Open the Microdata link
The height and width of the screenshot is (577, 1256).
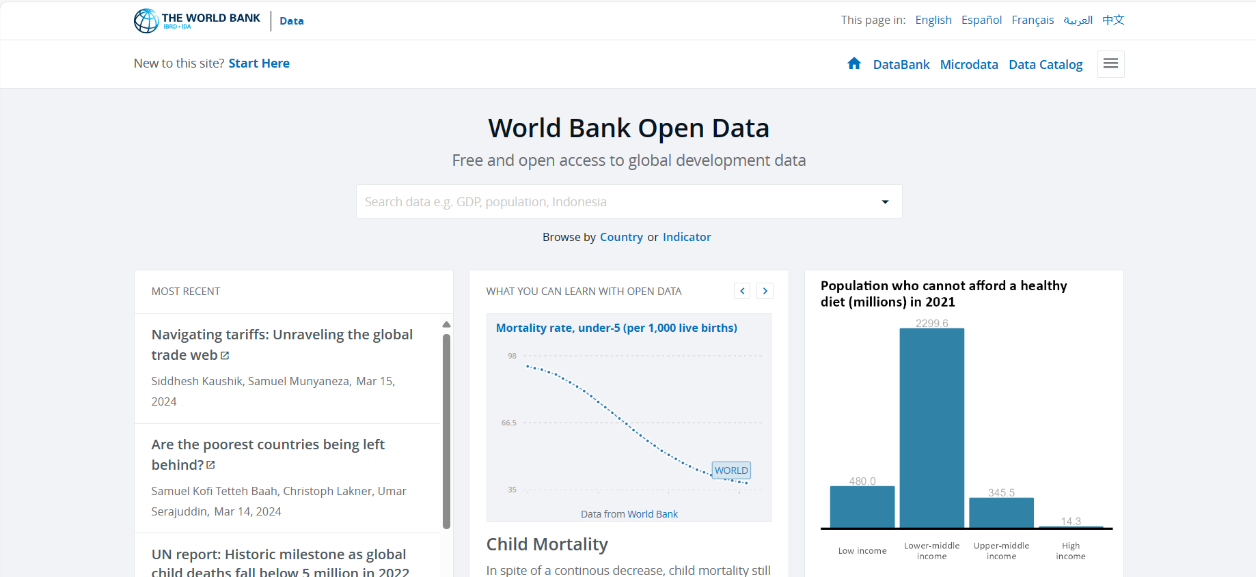click(969, 65)
